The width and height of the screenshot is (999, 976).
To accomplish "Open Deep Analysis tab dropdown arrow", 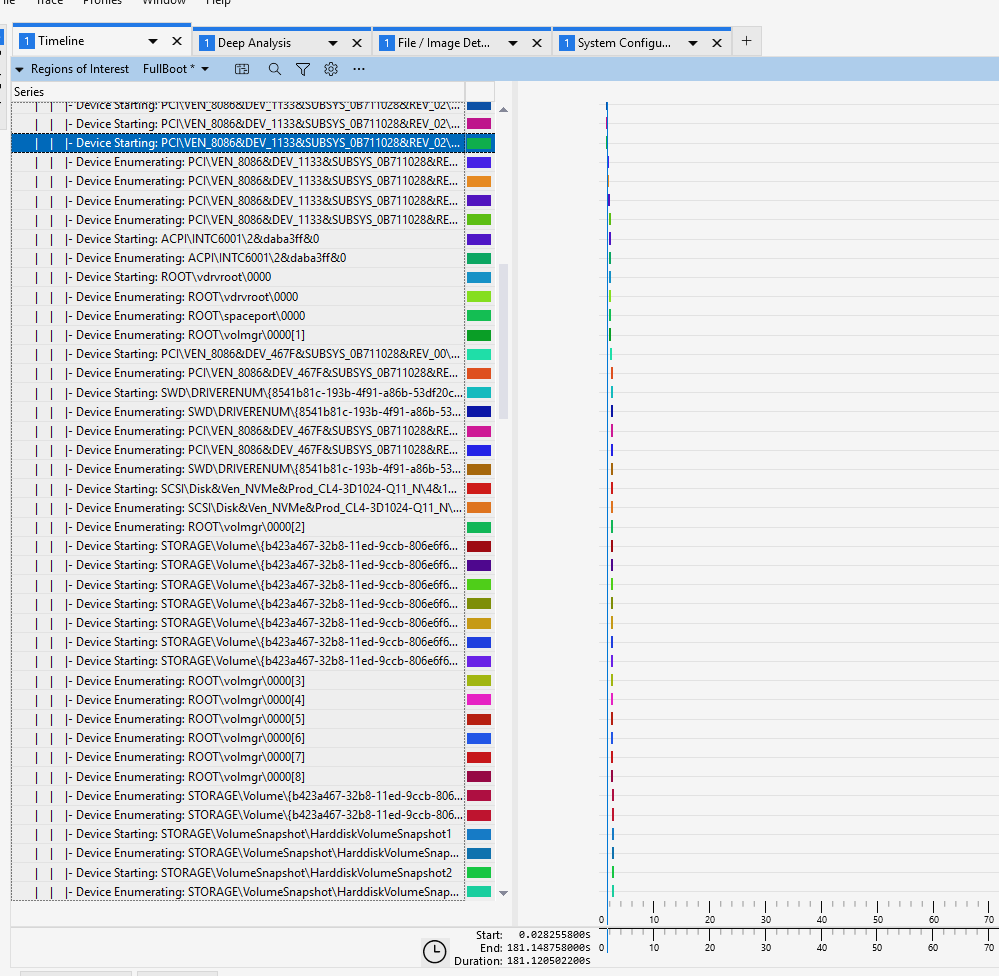I will [333, 43].
